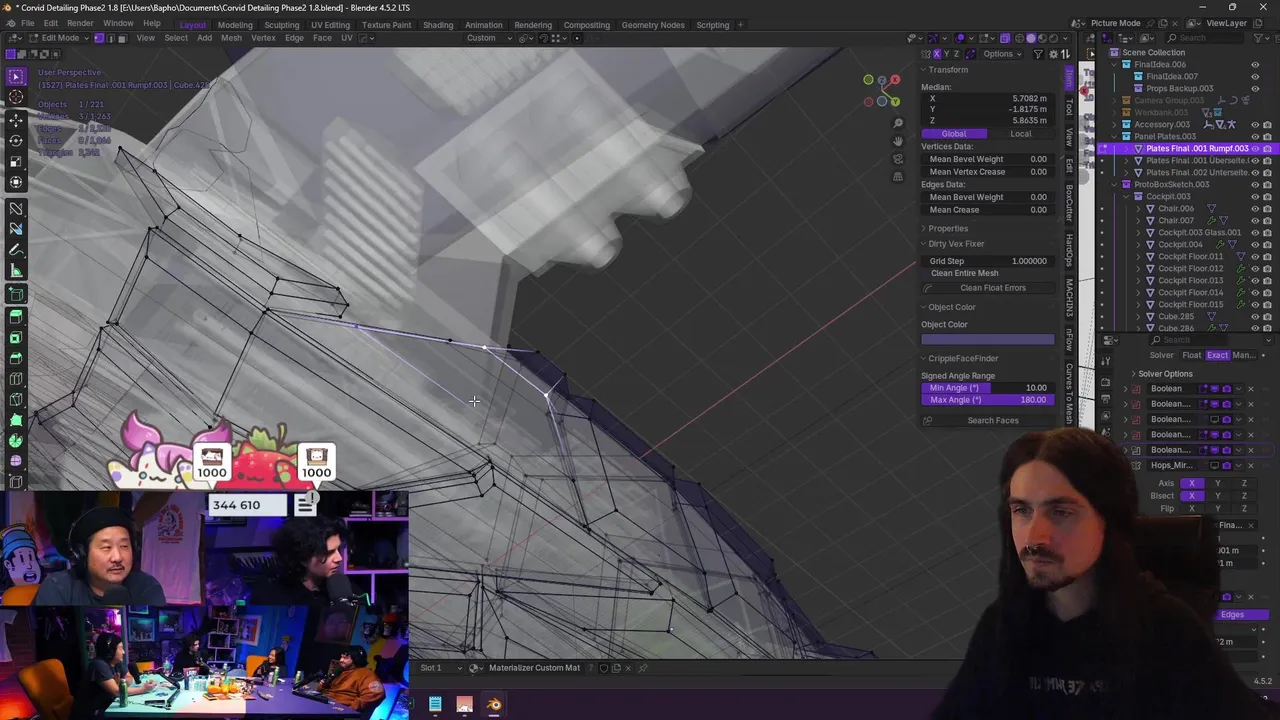Select the Transform tool
1280x720 pixels.
tap(16, 182)
